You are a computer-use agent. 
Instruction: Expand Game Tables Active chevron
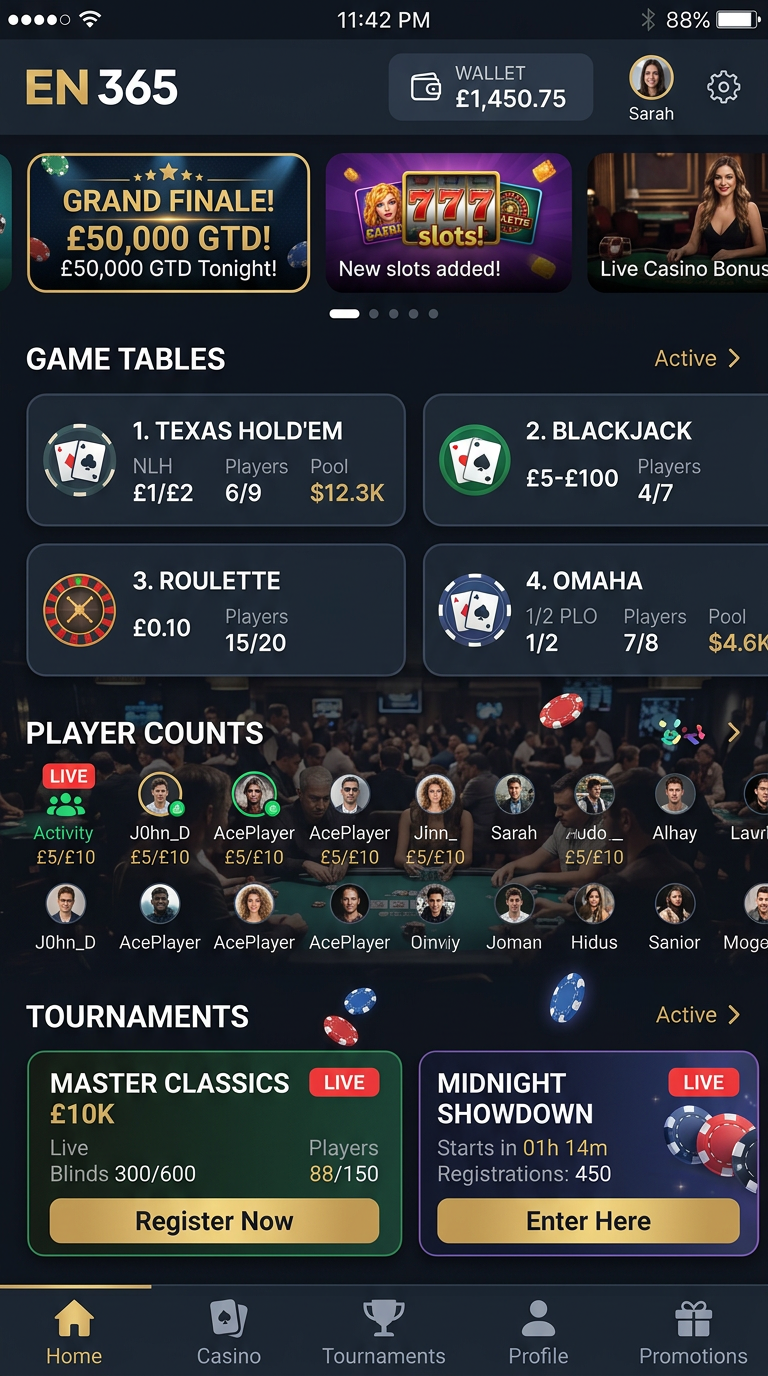(x=734, y=358)
